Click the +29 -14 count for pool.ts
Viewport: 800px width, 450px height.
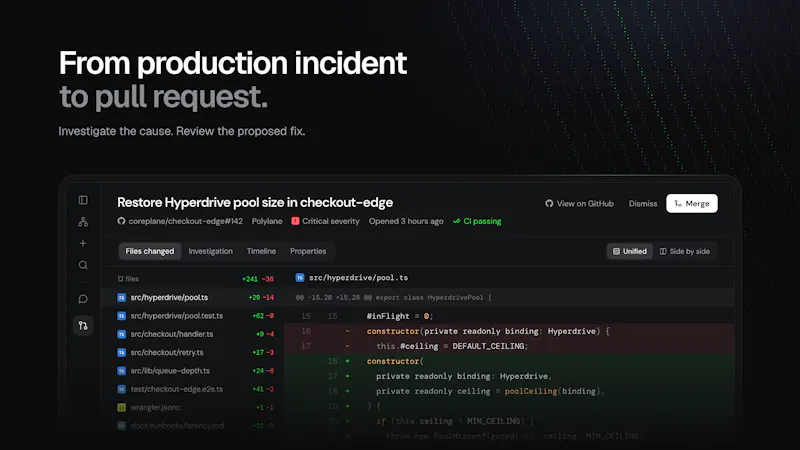click(261, 297)
